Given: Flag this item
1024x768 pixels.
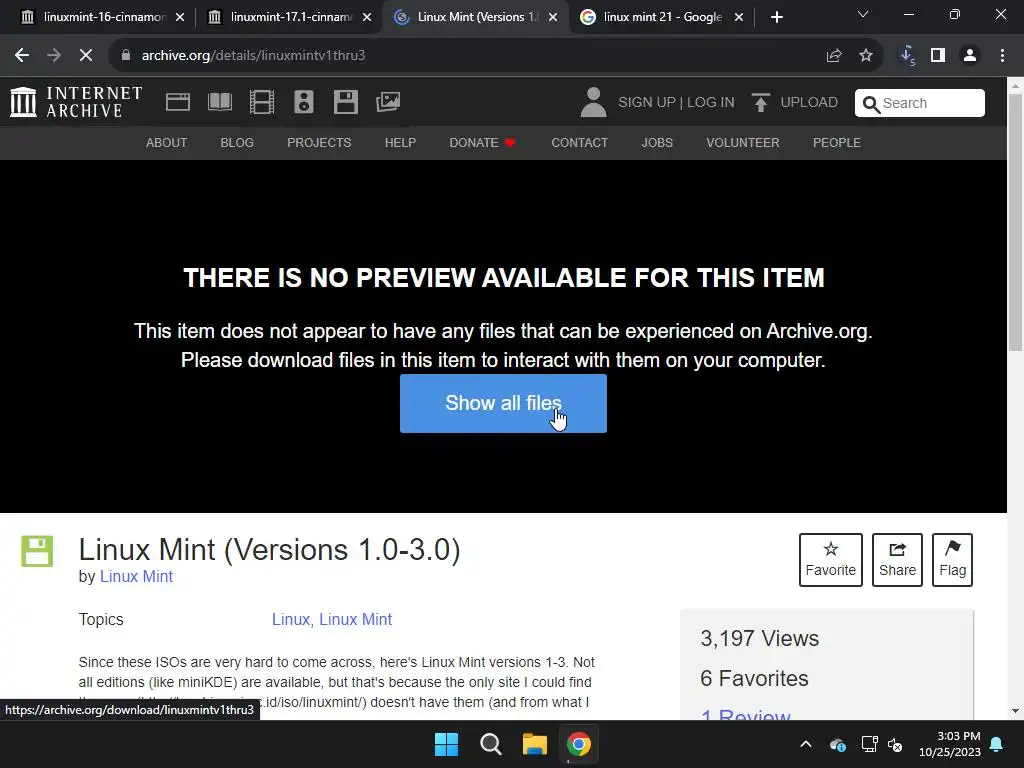Looking at the screenshot, I should tap(952, 560).
